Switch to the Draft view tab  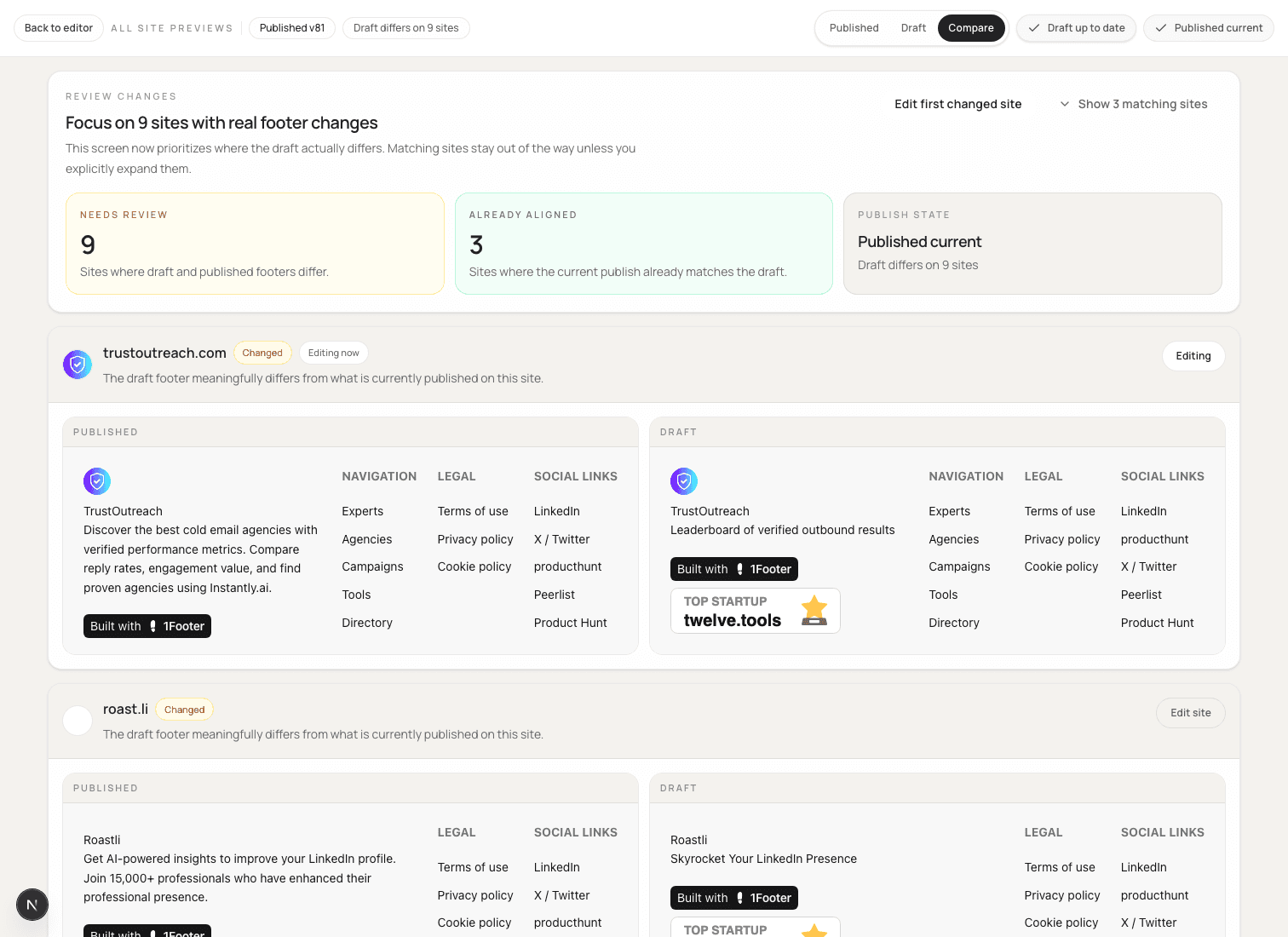[913, 28]
